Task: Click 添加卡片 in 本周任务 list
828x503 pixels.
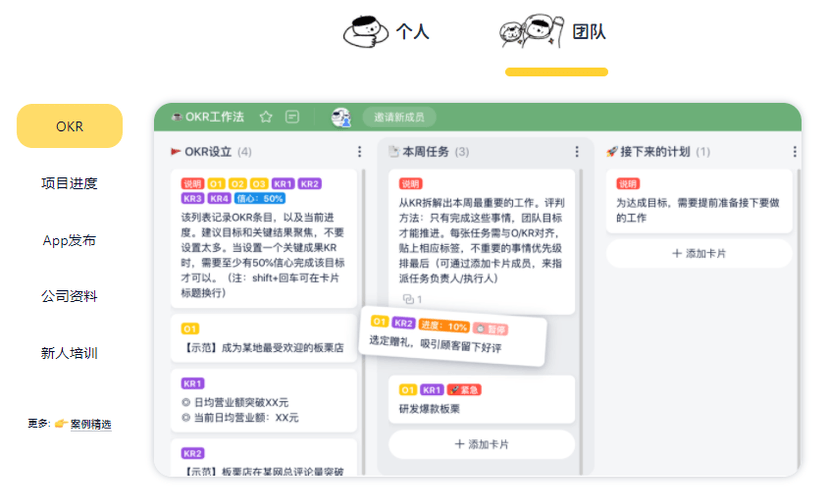Action: [481, 444]
